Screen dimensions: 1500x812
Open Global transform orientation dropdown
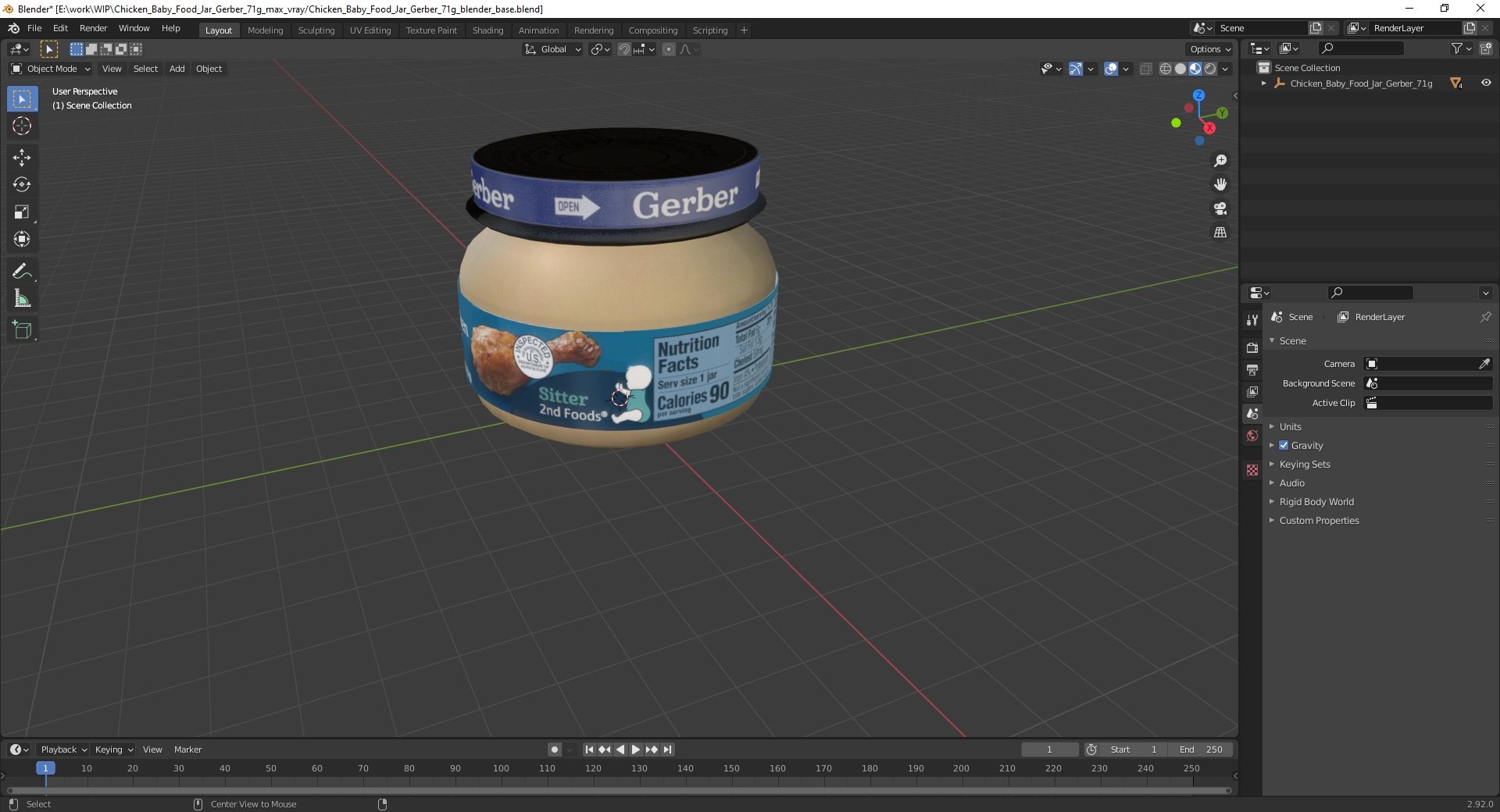[552, 49]
